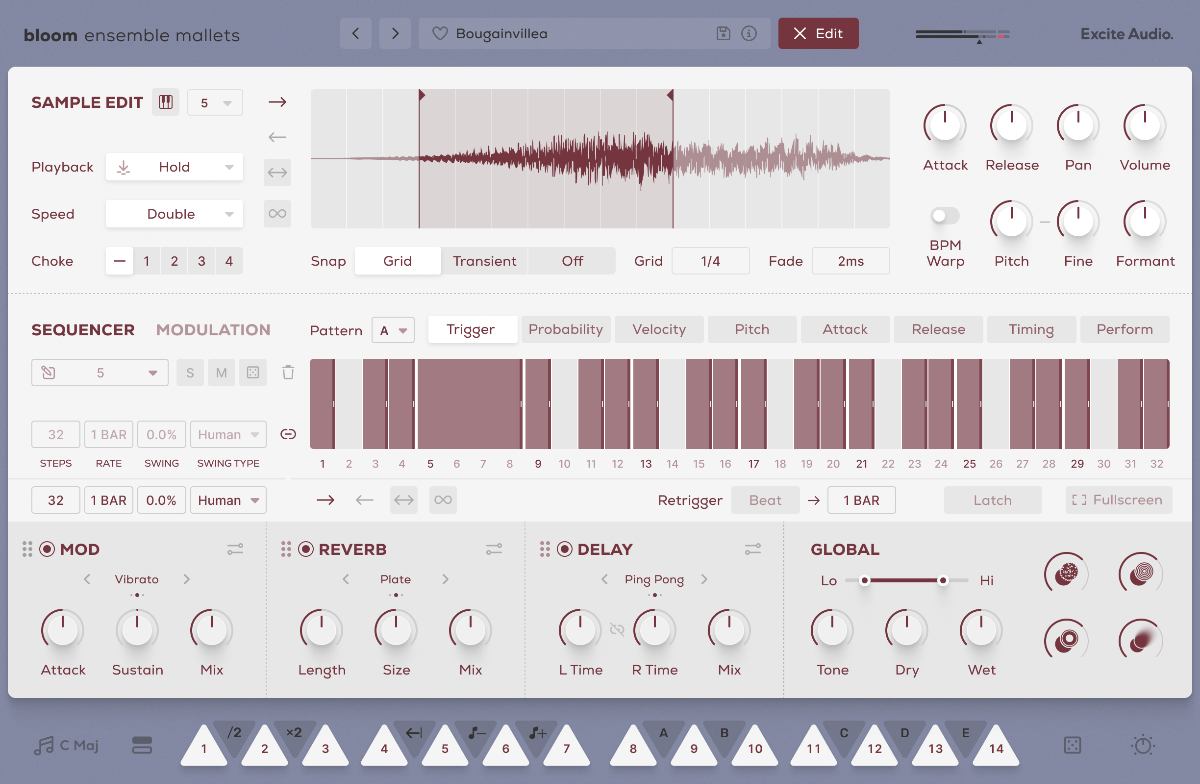This screenshot has height=784, width=1200.
Task: Click the dice randomize icon in bottom bar
Action: coord(1072,746)
